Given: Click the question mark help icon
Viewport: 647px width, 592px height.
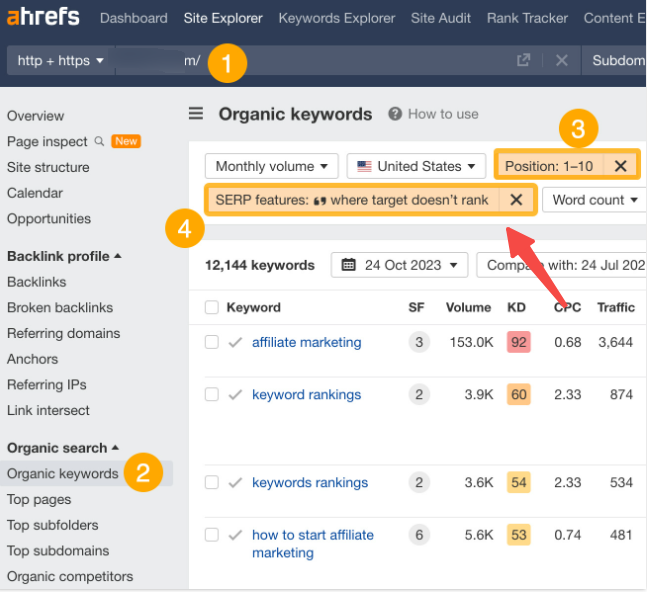Looking at the screenshot, I should coord(395,113).
